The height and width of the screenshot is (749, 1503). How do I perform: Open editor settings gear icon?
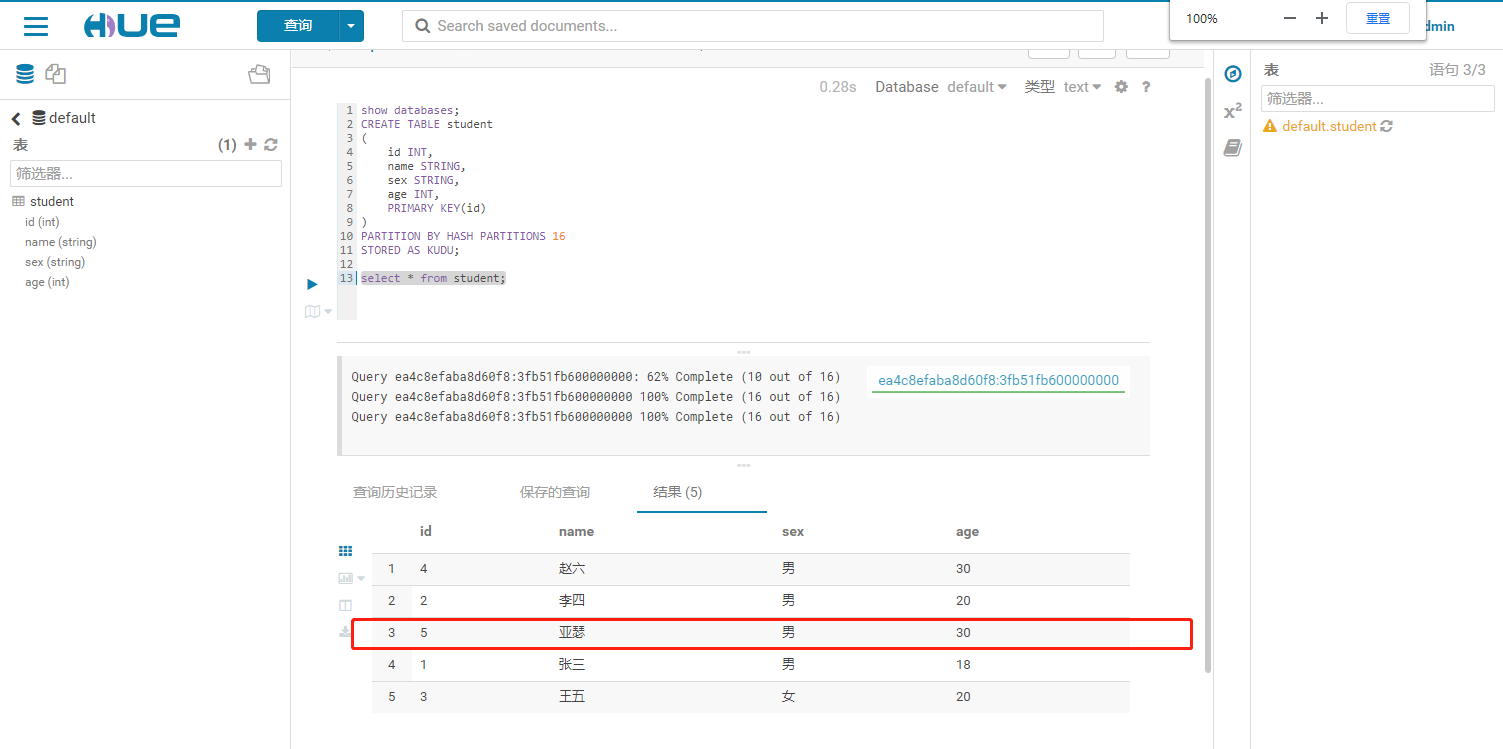1121,87
